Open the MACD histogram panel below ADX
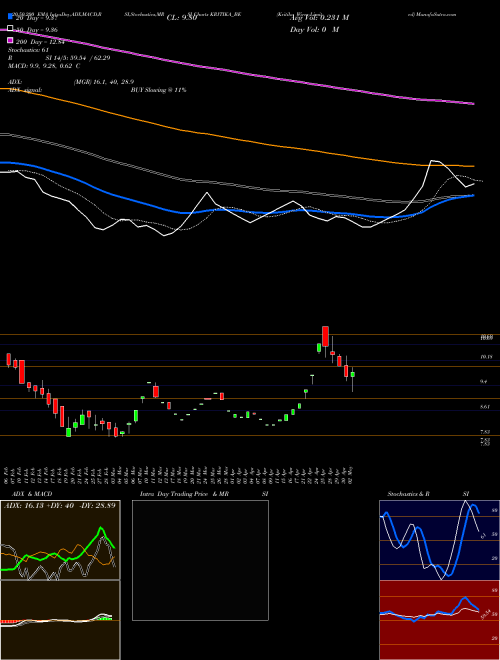Screen dimensions: 500x660 point(60,620)
